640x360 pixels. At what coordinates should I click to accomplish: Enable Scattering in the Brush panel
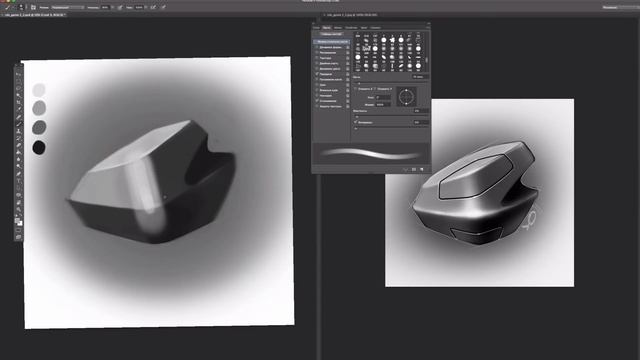tap(317, 53)
